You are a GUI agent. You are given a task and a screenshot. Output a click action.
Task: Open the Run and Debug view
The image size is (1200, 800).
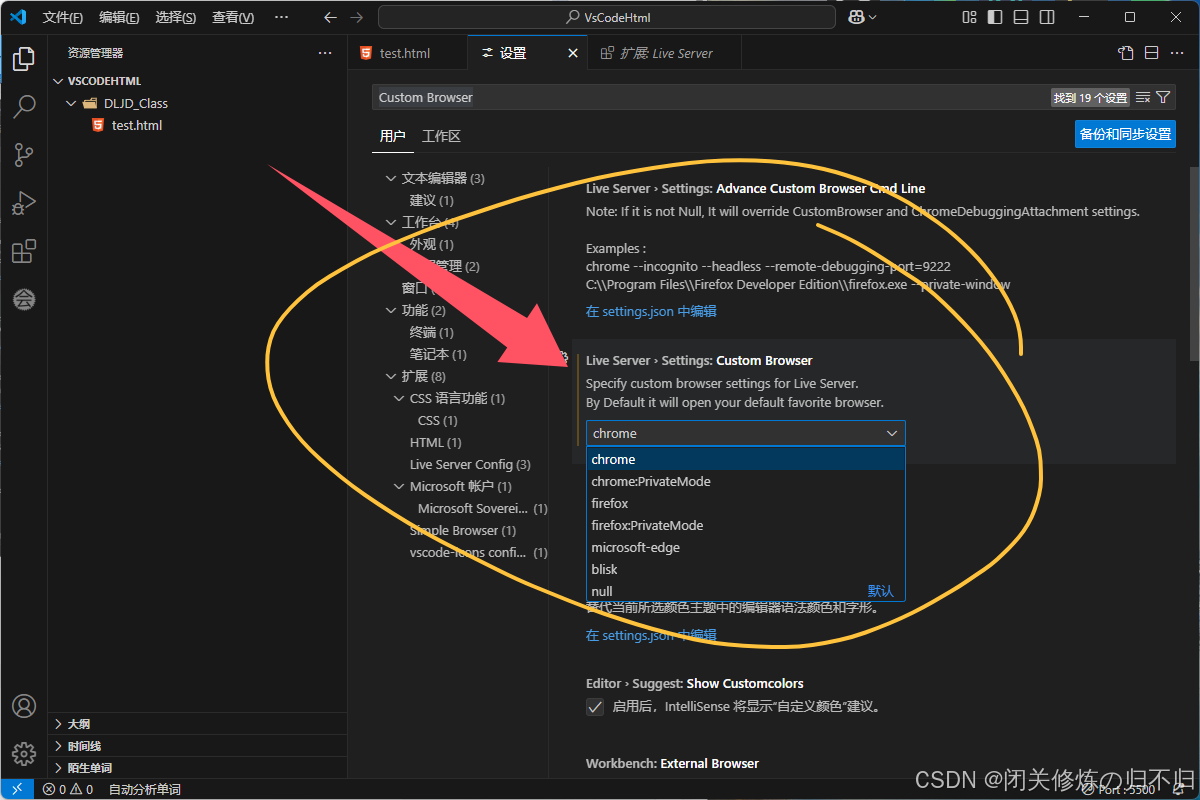pos(24,203)
